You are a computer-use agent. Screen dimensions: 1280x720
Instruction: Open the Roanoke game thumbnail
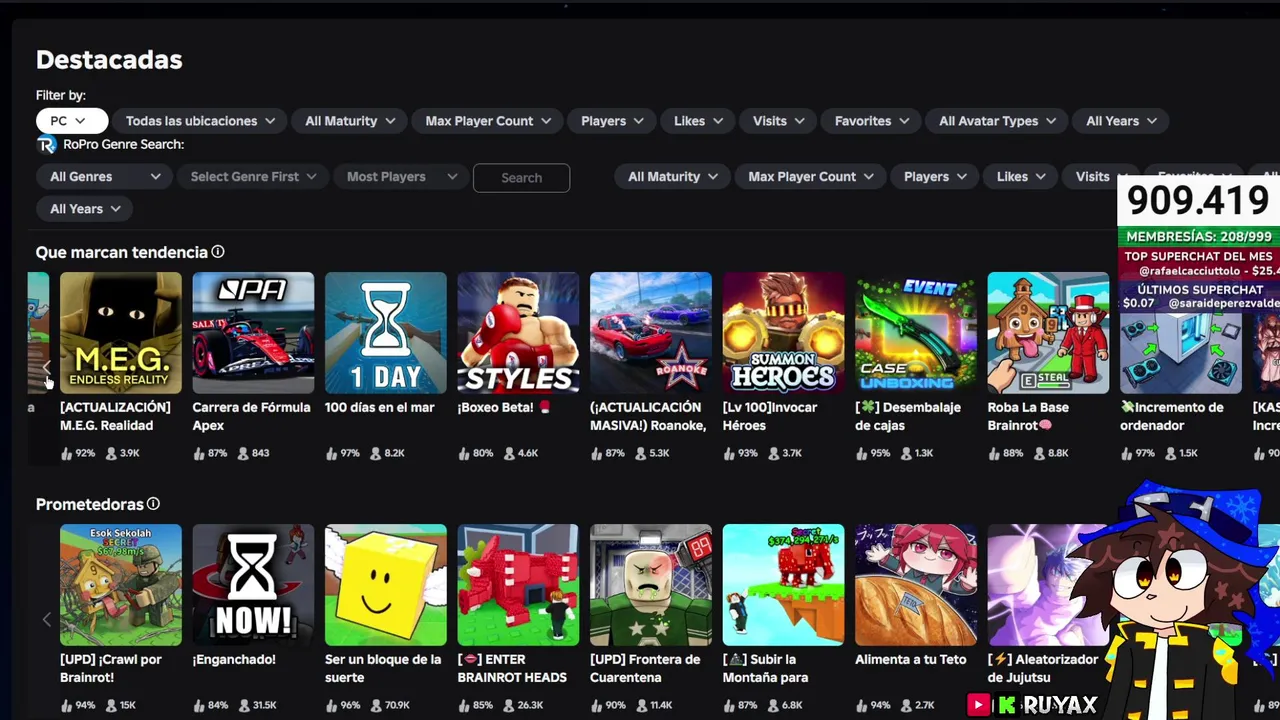tap(651, 333)
